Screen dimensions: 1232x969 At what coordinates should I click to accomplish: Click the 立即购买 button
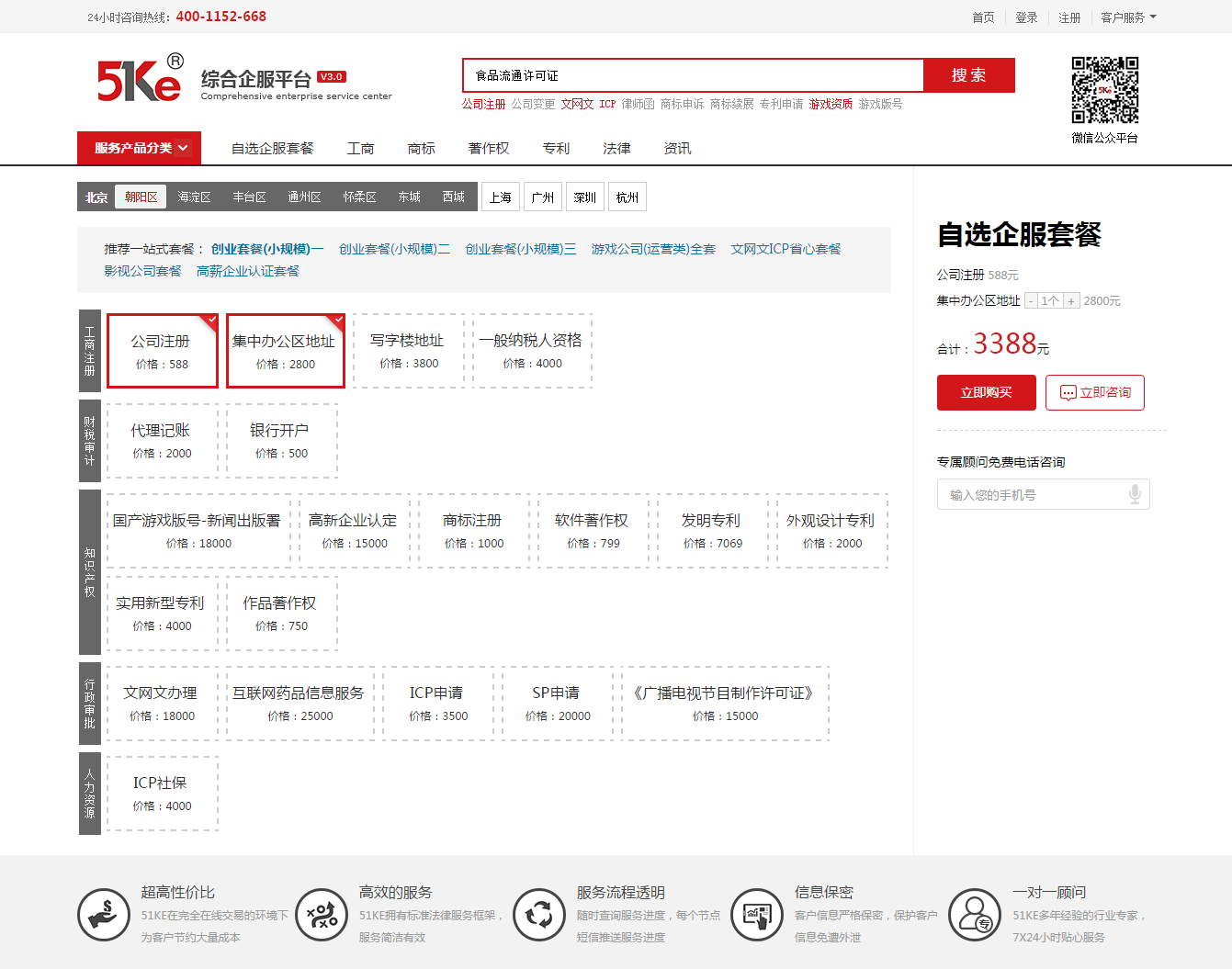[987, 392]
